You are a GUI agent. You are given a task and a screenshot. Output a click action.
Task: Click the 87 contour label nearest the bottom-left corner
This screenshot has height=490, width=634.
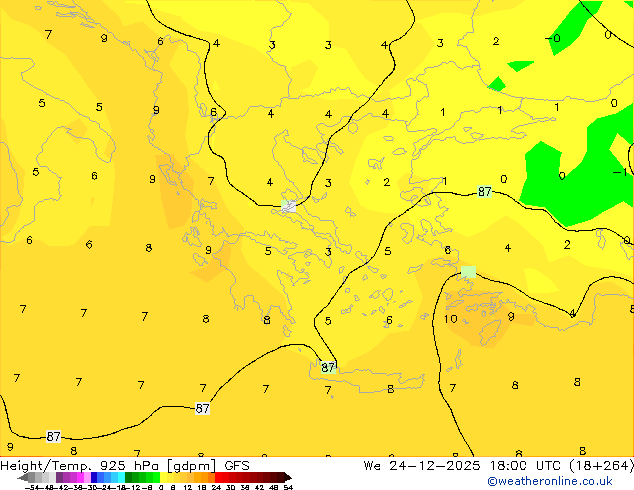pos(53,437)
